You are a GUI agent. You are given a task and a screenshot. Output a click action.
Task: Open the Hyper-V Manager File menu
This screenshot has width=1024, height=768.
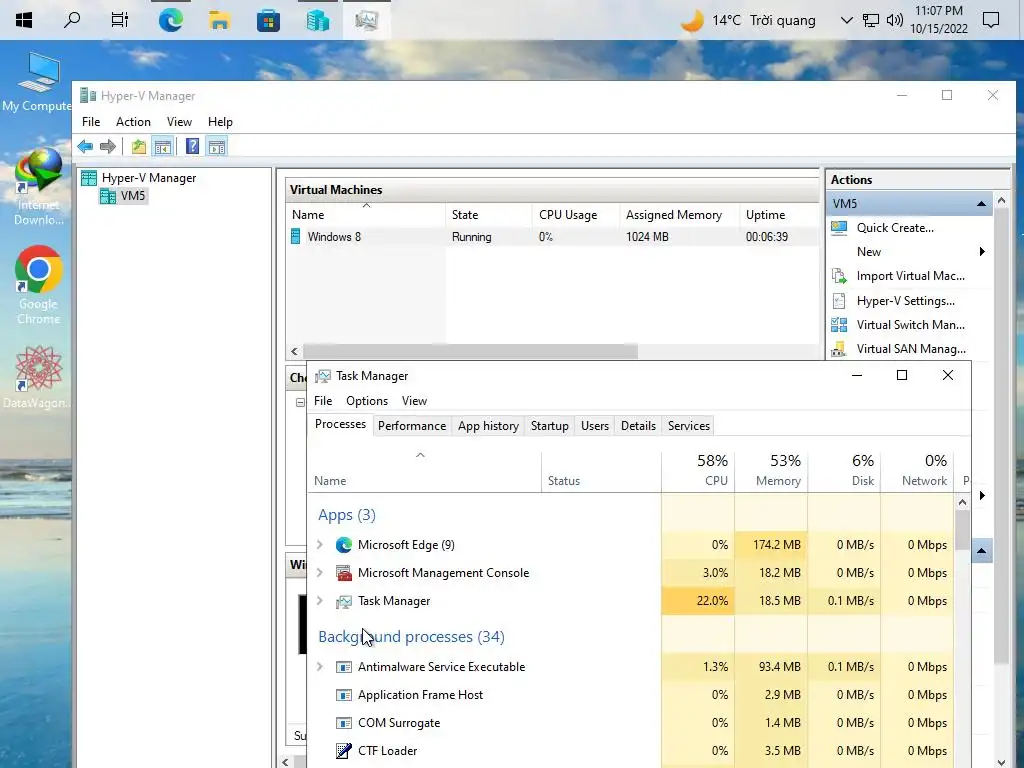pos(91,121)
